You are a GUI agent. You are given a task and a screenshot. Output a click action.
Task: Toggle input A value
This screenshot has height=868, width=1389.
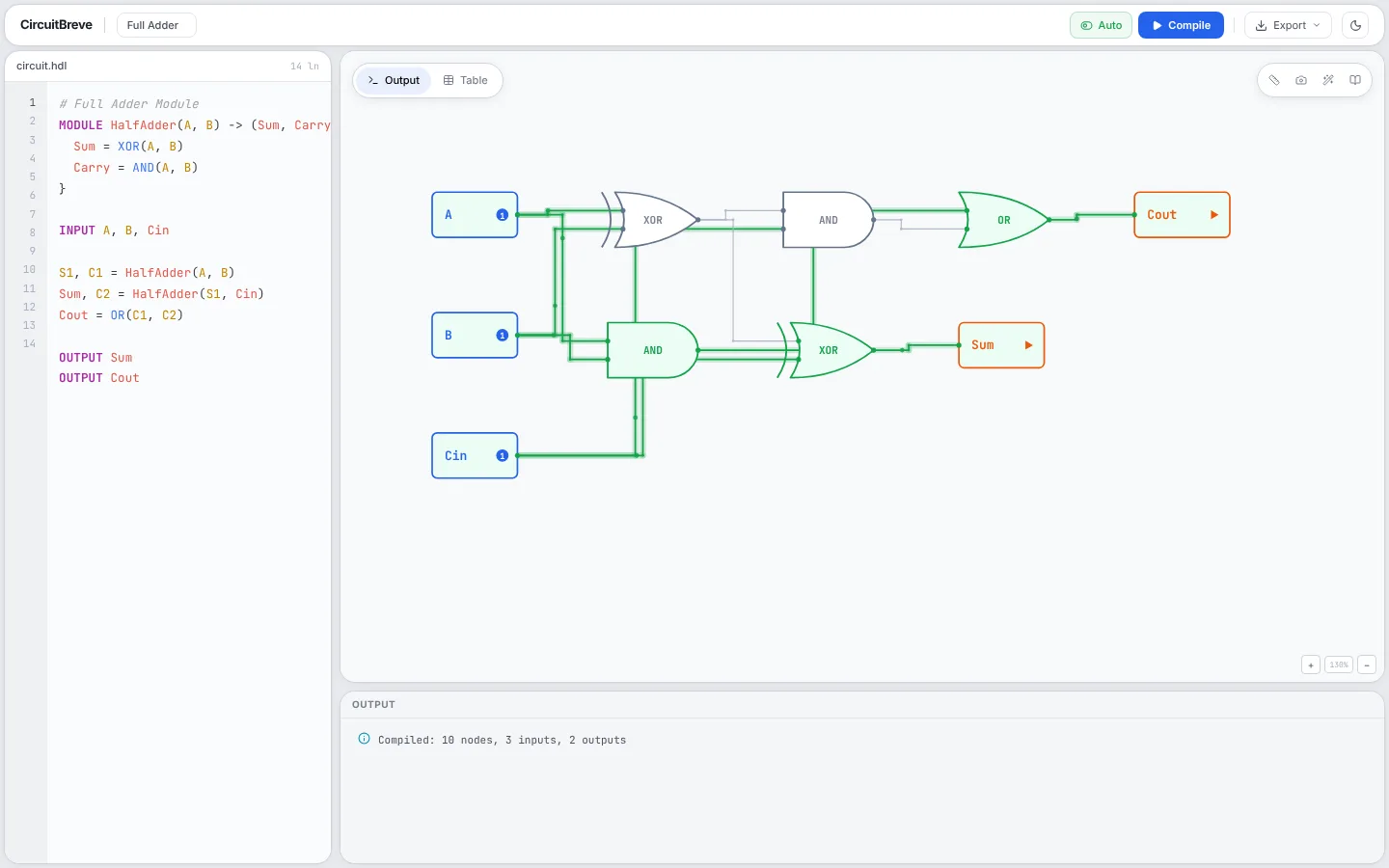coord(502,215)
